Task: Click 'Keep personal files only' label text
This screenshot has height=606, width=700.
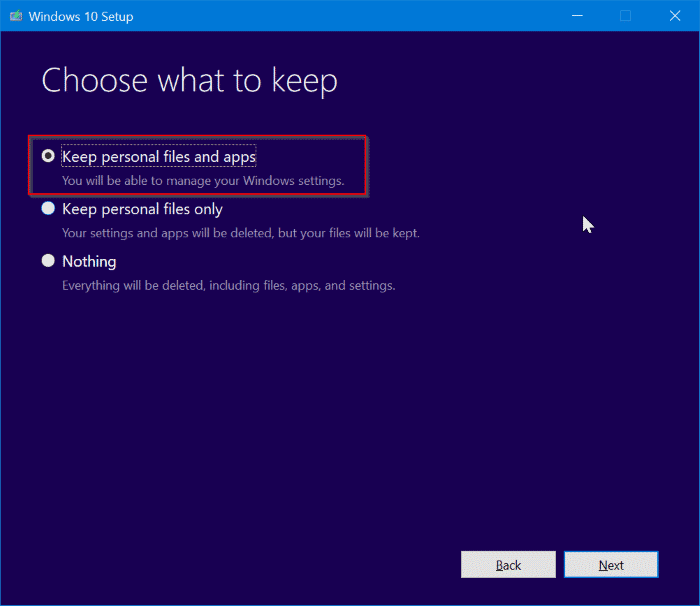Action: (x=142, y=209)
